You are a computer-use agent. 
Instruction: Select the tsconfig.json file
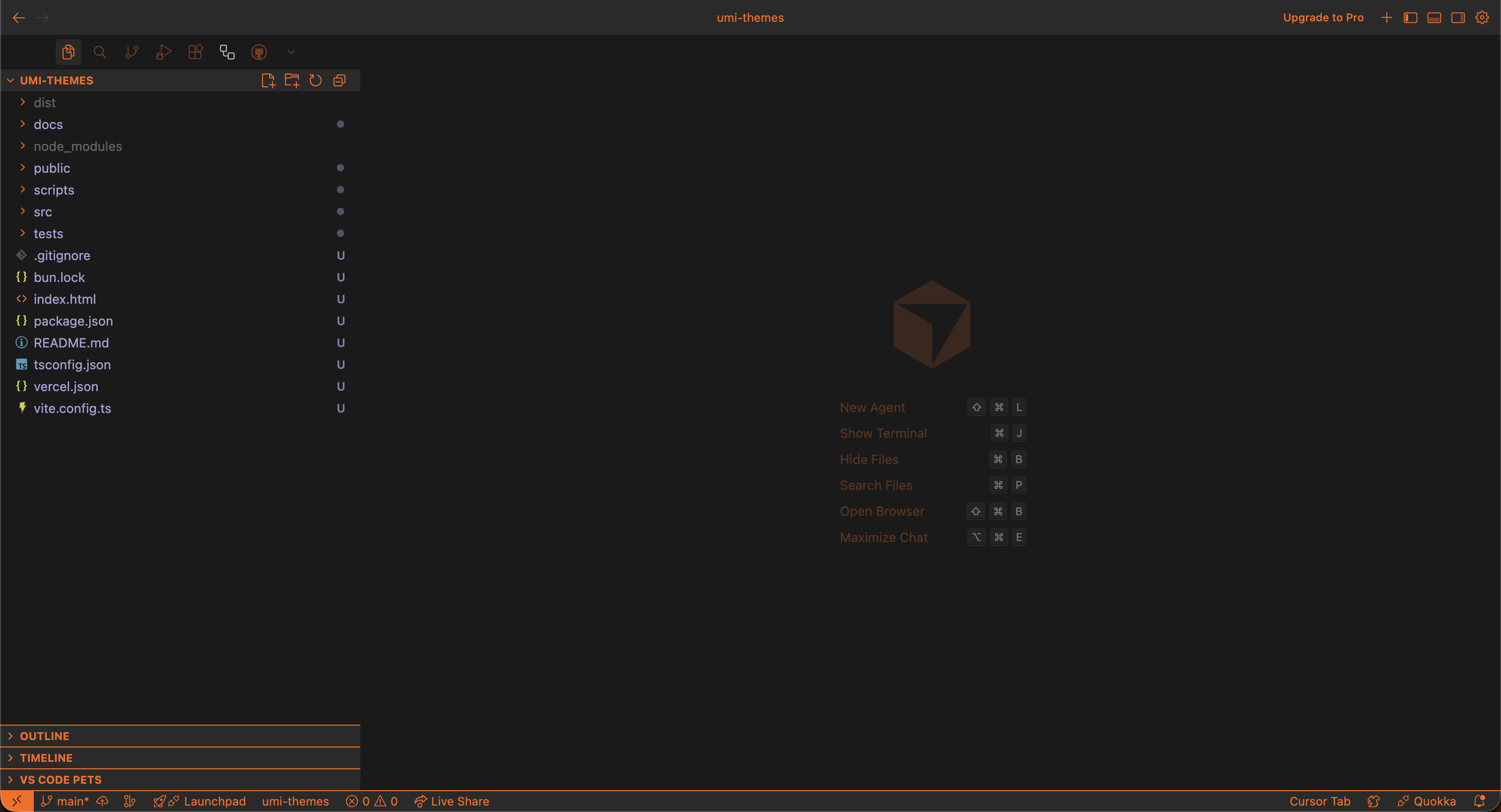(x=72, y=365)
